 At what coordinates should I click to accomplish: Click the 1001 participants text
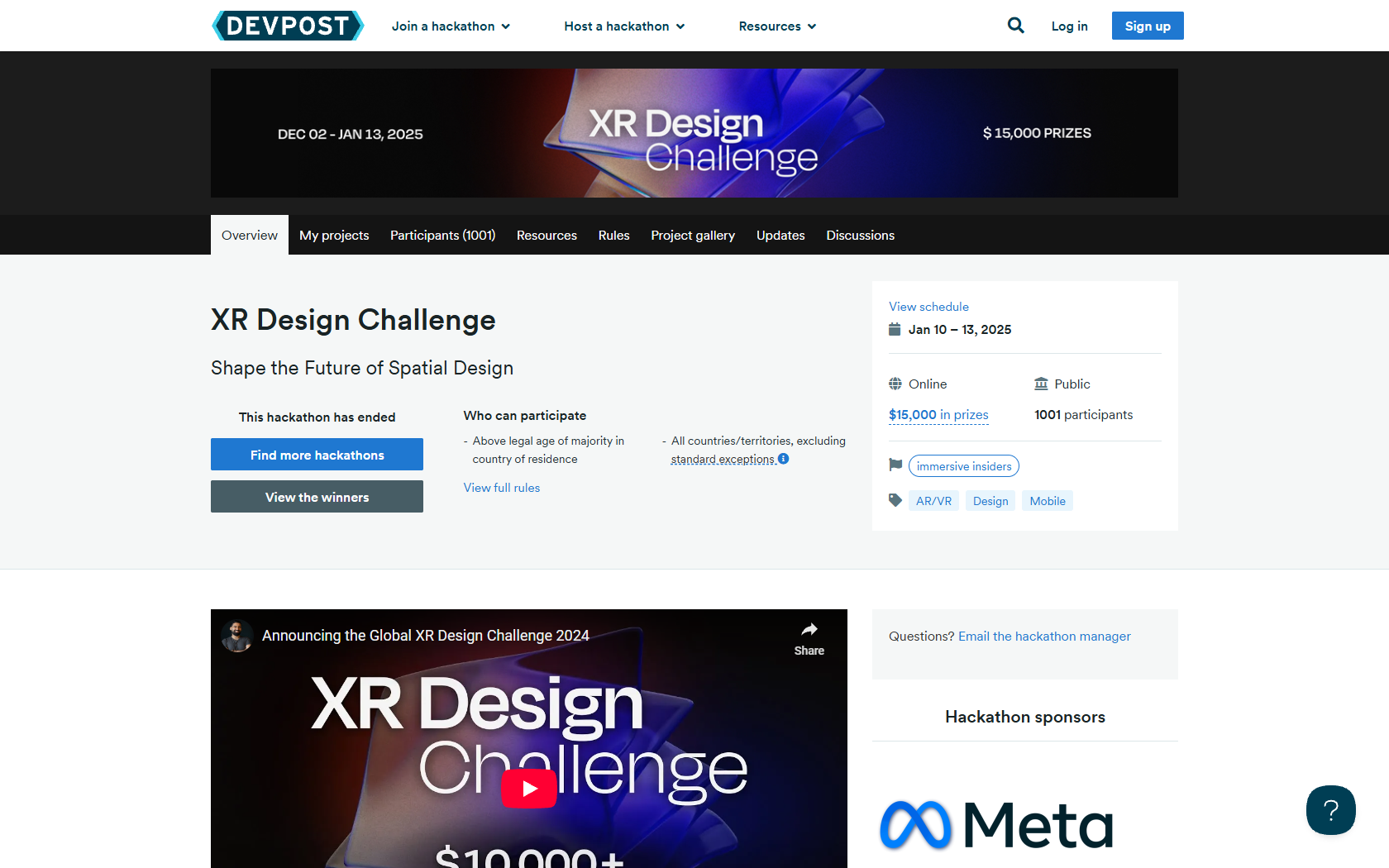tap(1083, 415)
